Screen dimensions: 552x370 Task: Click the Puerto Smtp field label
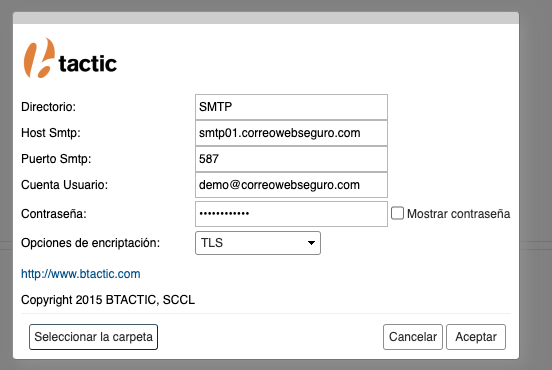pos(56,159)
